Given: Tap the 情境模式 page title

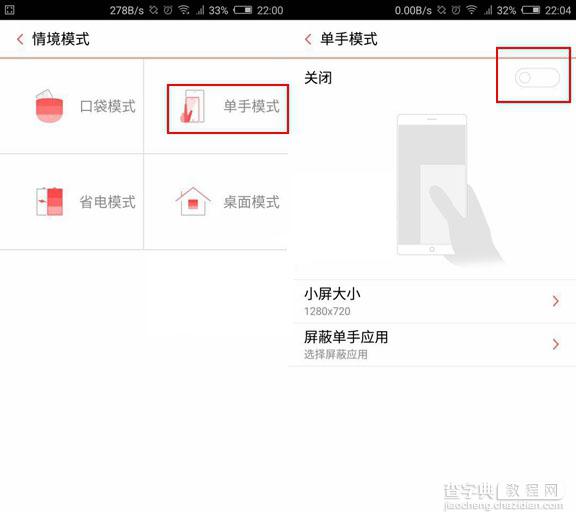Looking at the screenshot, I should pyautogui.click(x=61, y=39).
